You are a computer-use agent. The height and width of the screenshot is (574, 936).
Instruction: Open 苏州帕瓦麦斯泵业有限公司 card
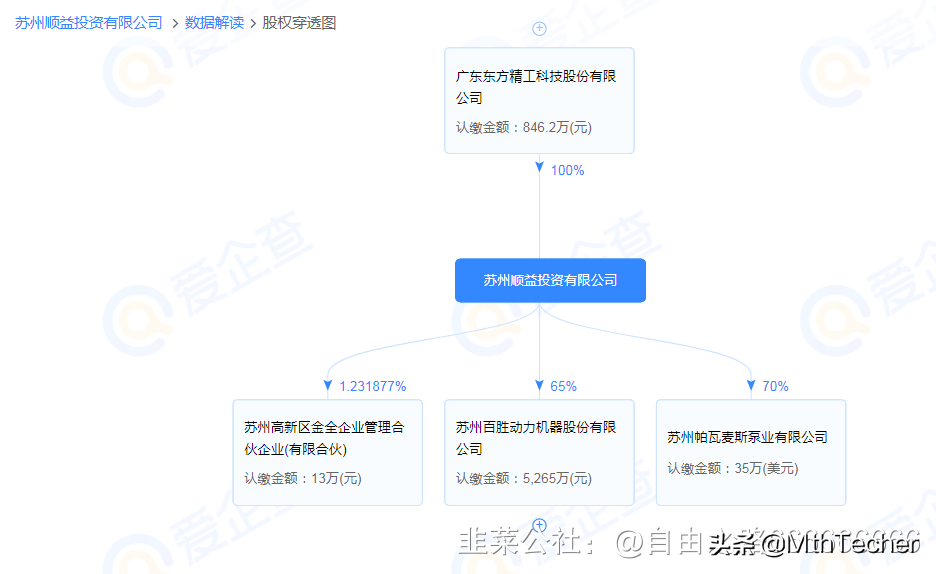[751, 452]
